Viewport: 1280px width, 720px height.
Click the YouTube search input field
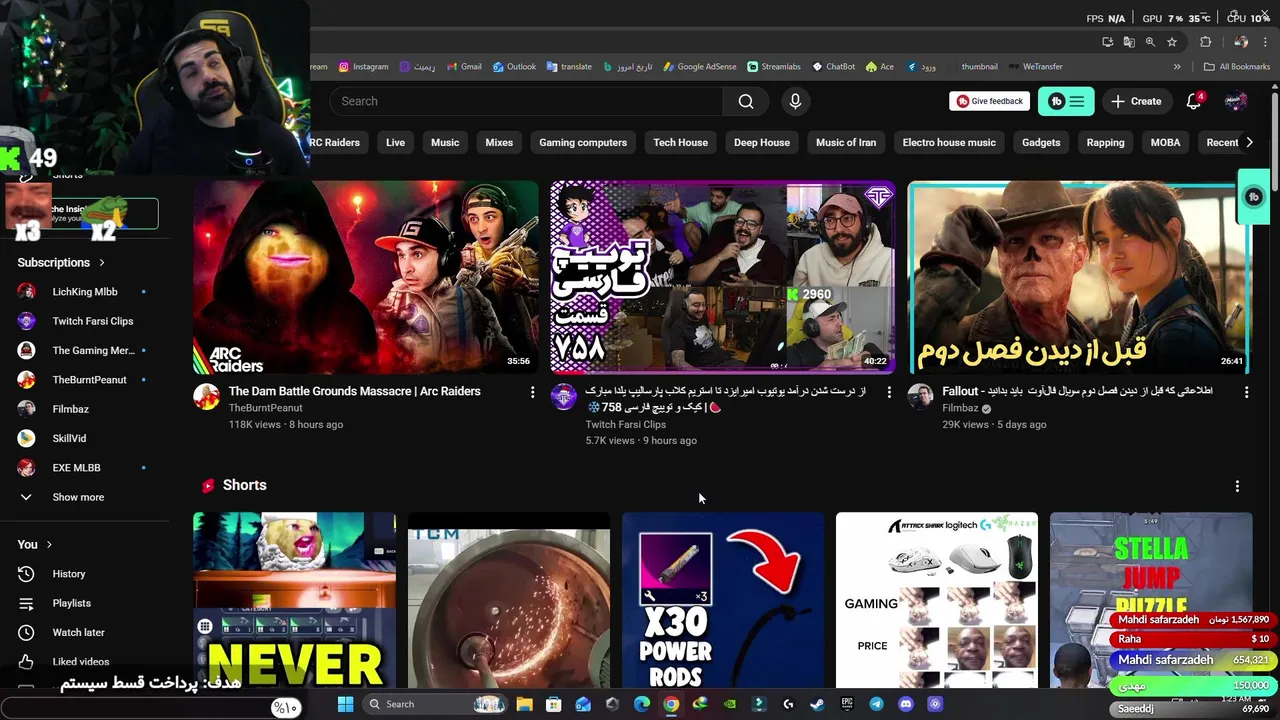point(525,101)
